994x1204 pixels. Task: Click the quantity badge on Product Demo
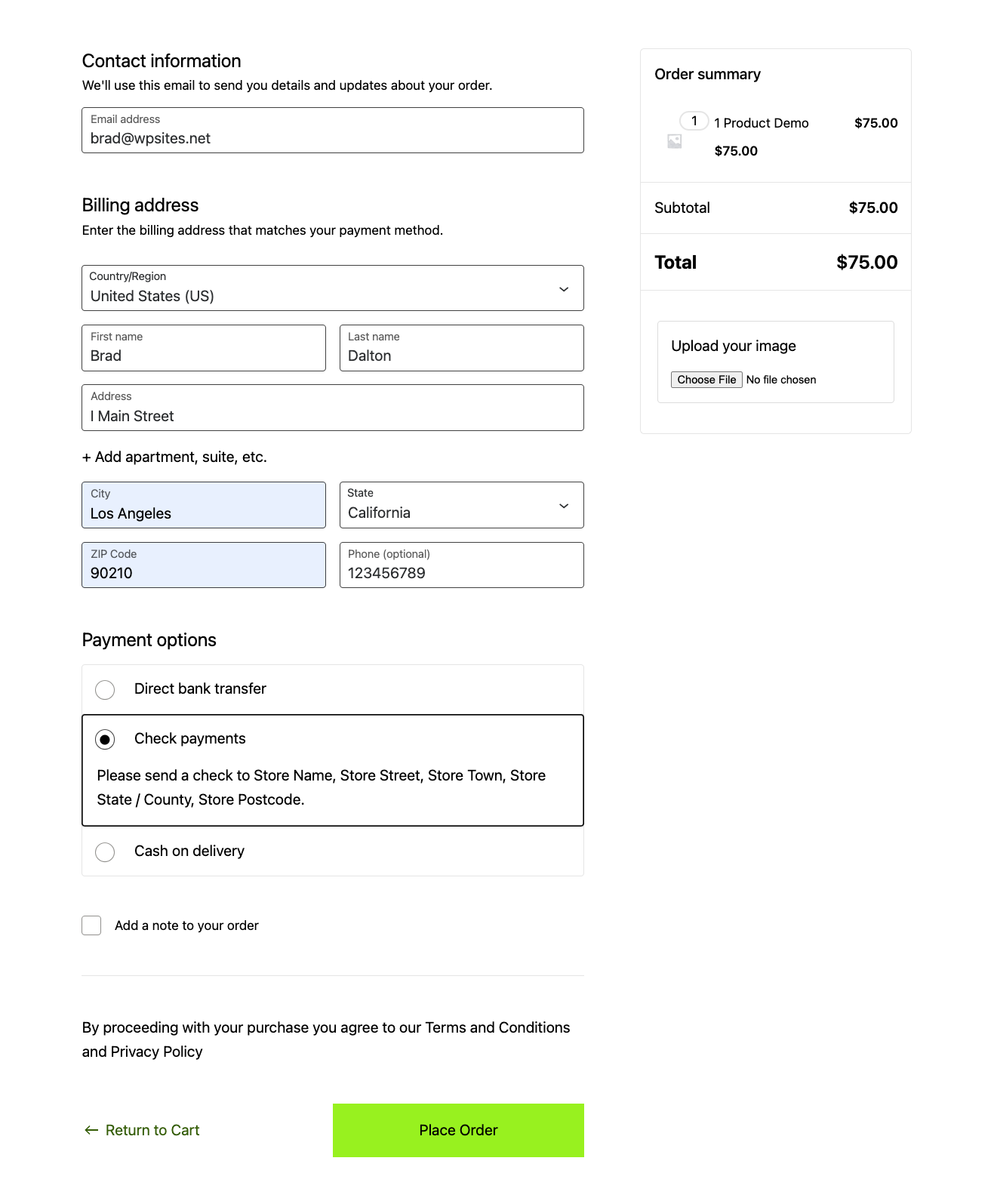click(694, 121)
